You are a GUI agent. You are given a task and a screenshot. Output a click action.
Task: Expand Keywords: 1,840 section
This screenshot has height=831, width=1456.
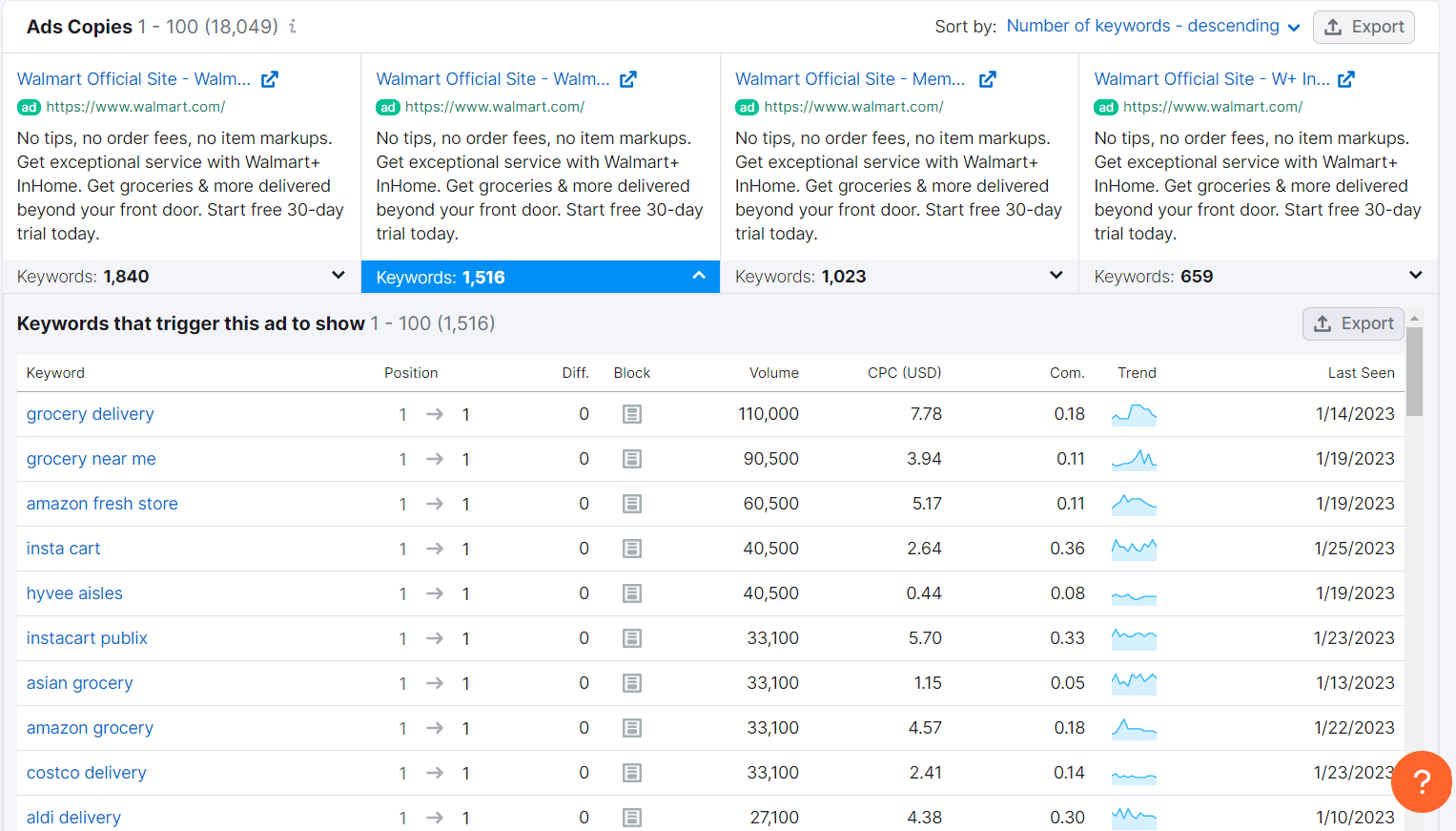(181, 276)
